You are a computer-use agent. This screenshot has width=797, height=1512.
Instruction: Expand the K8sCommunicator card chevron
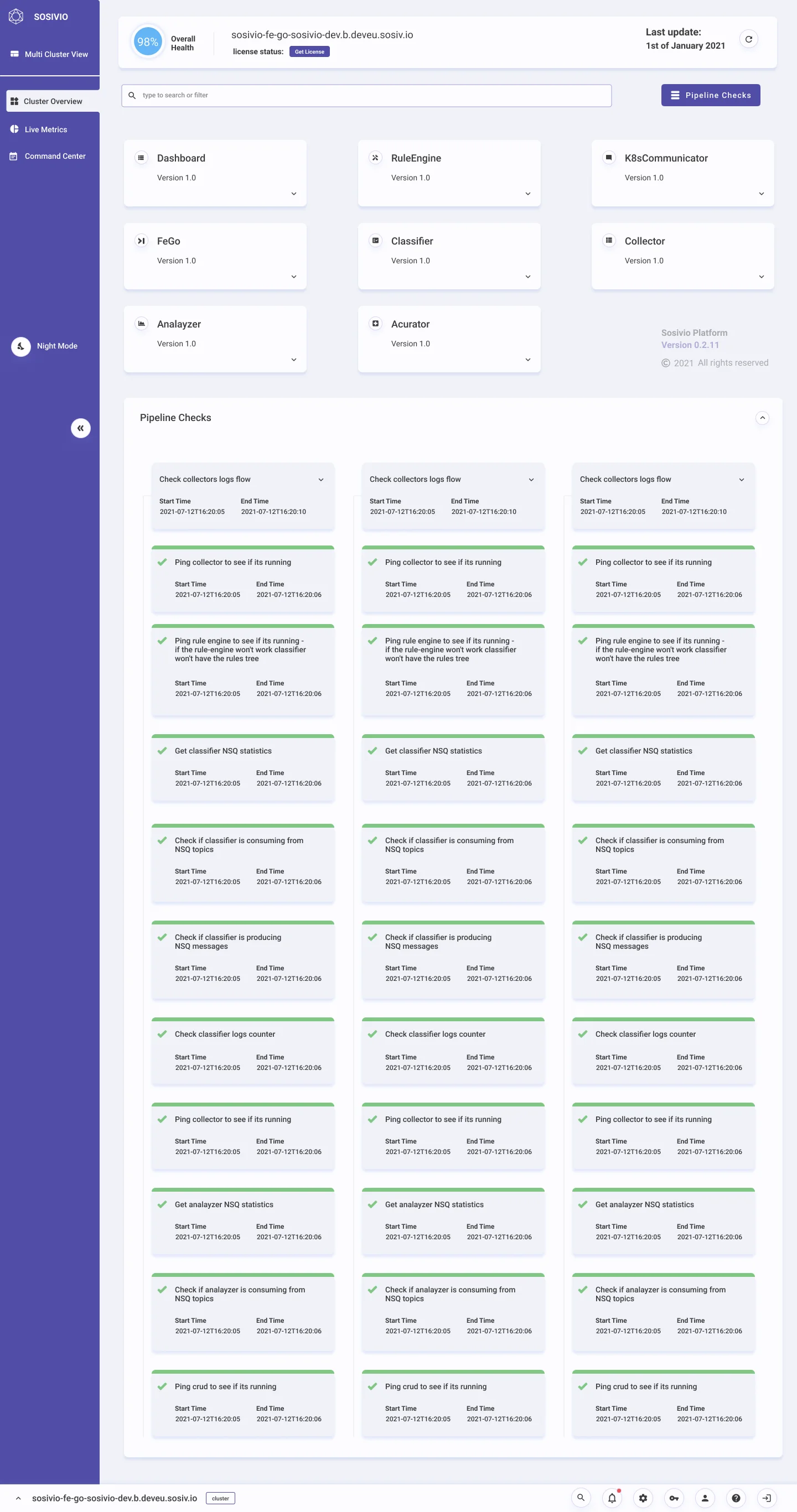tap(762, 194)
